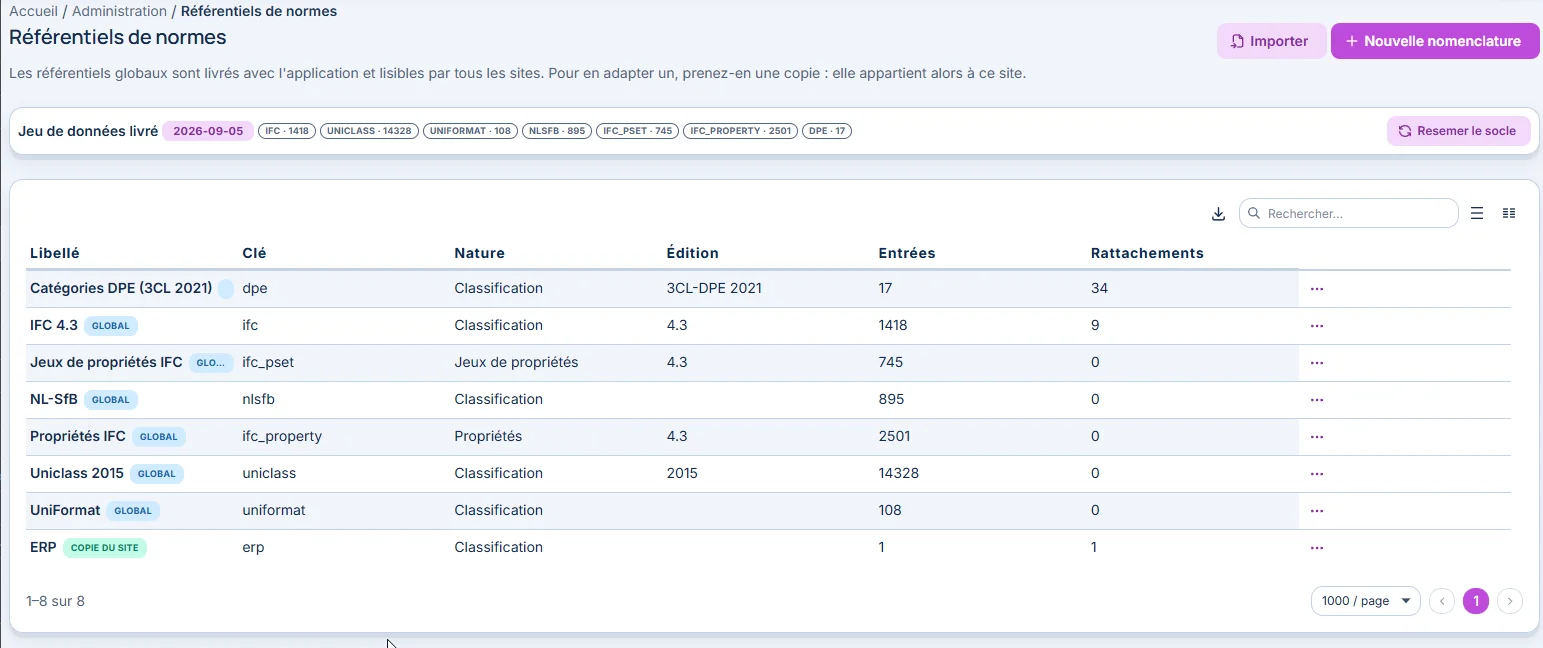Image resolution: width=1543 pixels, height=648 pixels.
Task: Click the Importer button
Action: pyautogui.click(x=1271, y=41)
